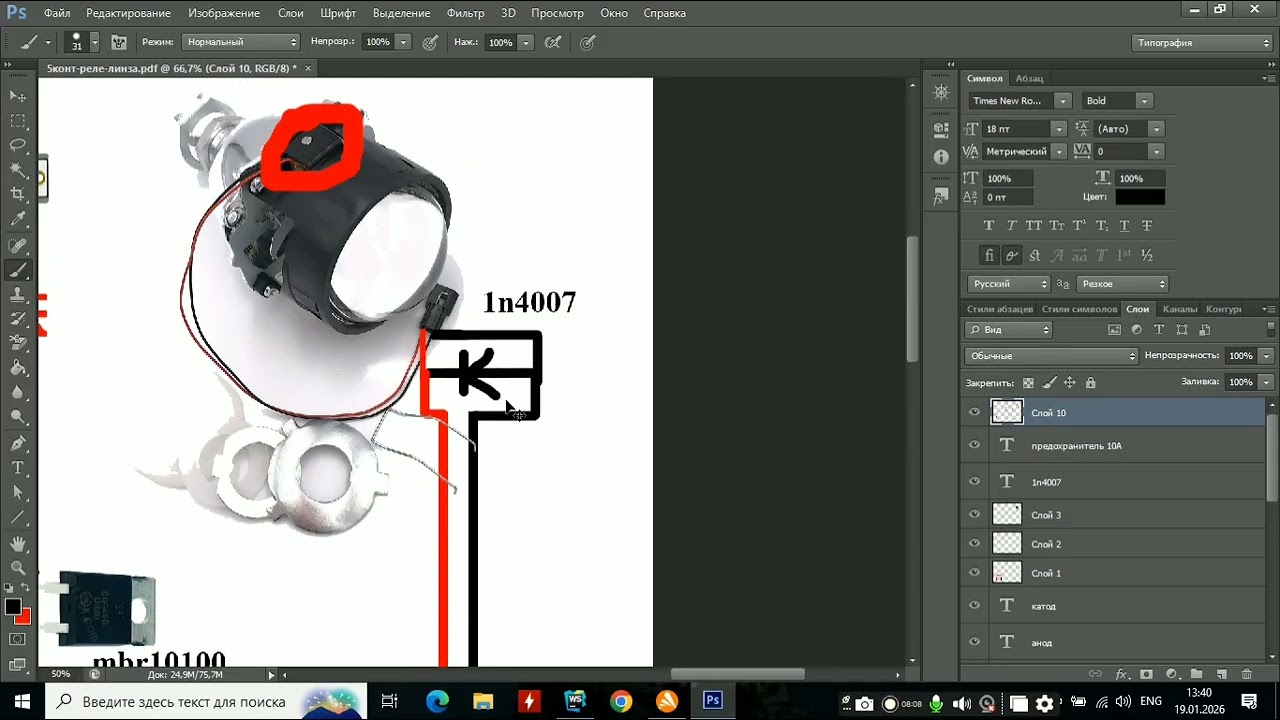
Task: Click the black foreground color swatch
Action: (13, 606)
